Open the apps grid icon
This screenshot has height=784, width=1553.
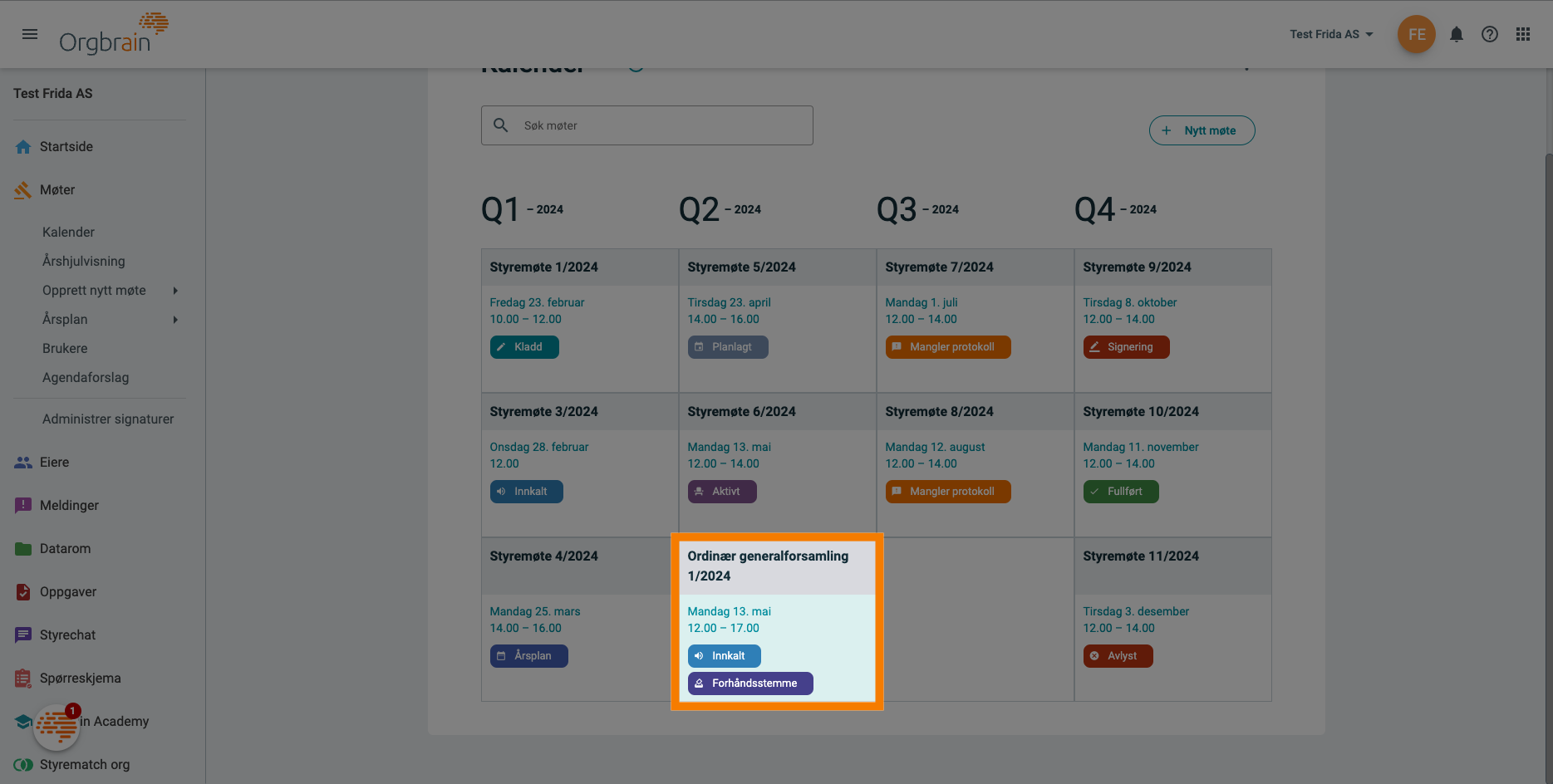pyautogui.click(x=1523, y=34)
